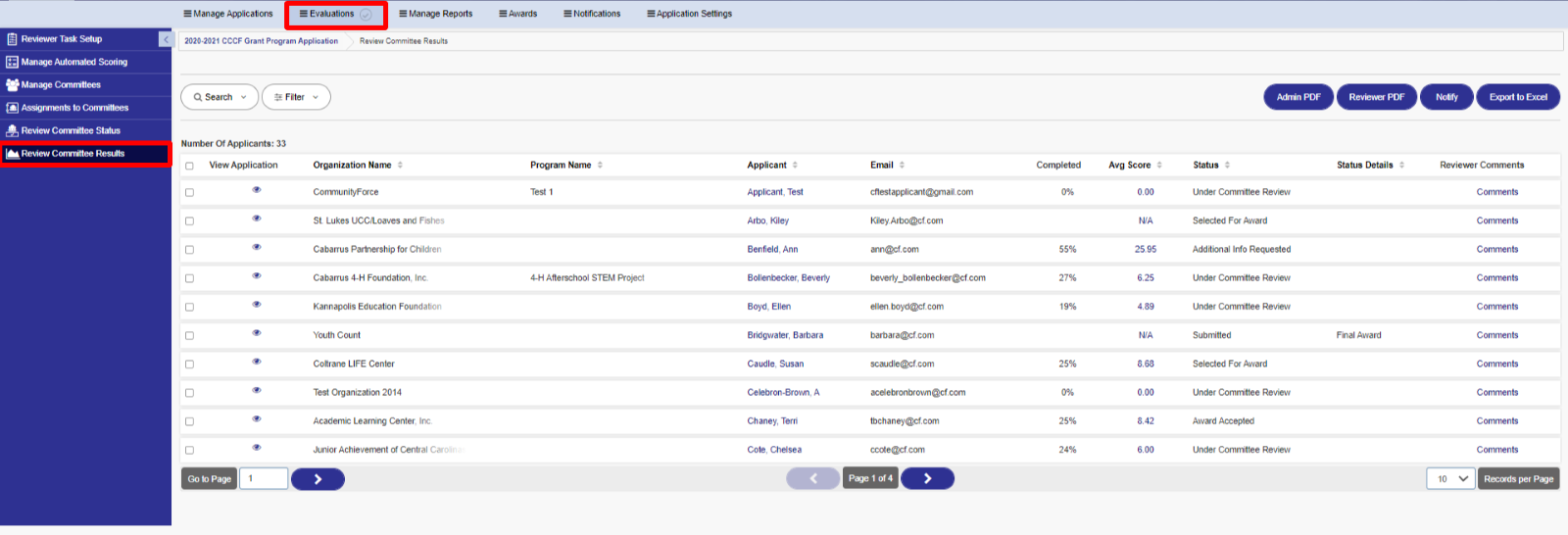1568x535 pixels.
Task: Select the Manage Automated Scoring icon
Action: (x=12, y=62)
